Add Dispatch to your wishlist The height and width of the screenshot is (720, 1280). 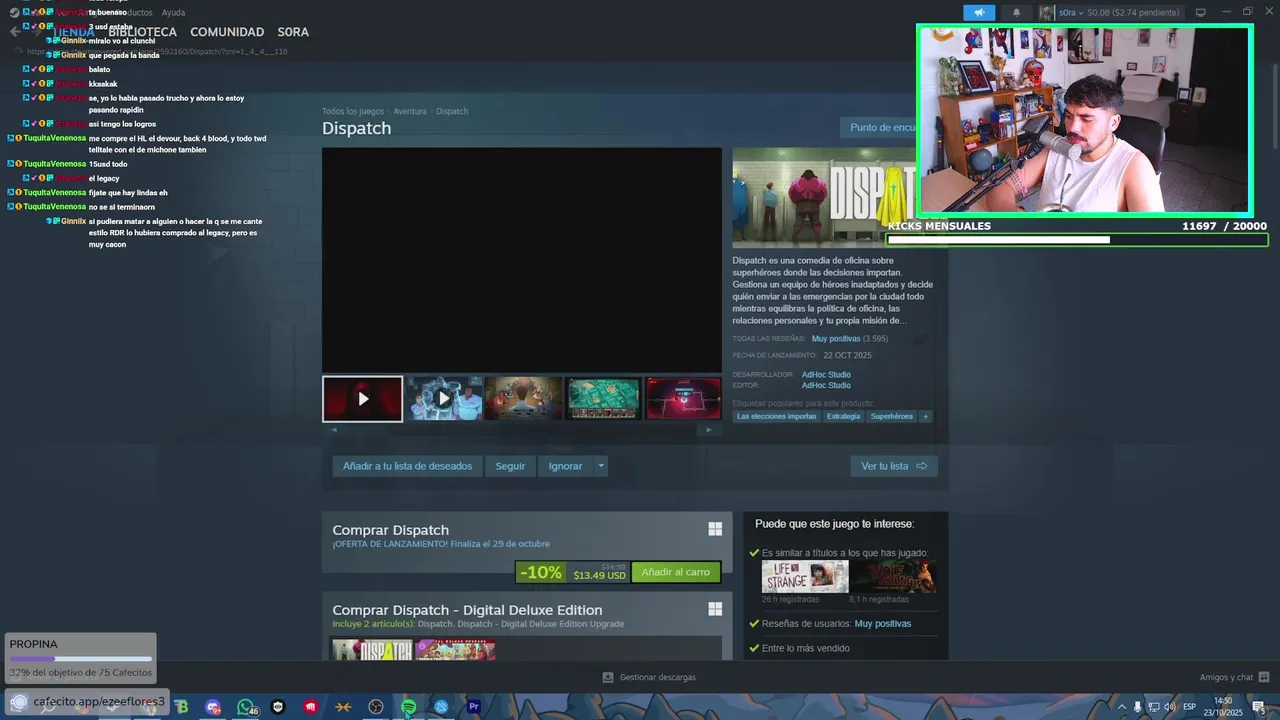pos(407,466)
